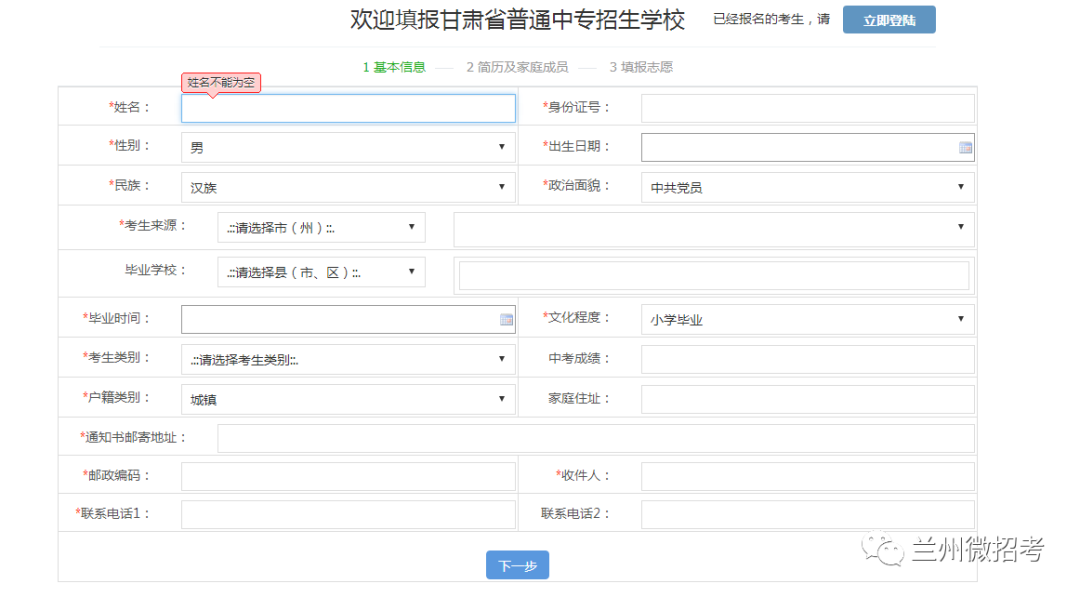Open the 出生日期 calendar picker icon
The image size is (1080, 597).
click(x=965, y=147)
